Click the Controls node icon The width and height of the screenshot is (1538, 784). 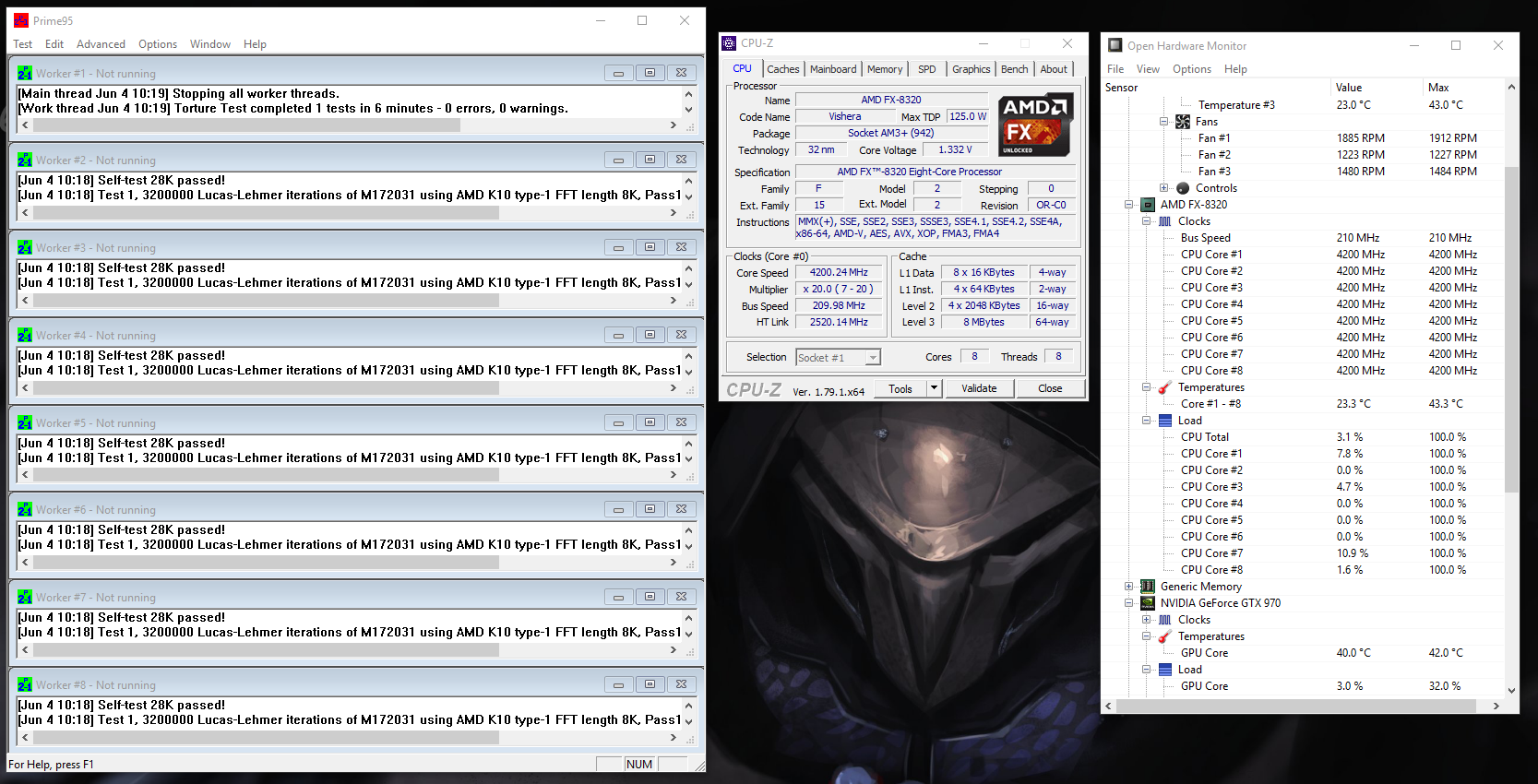pos(1183,188)
